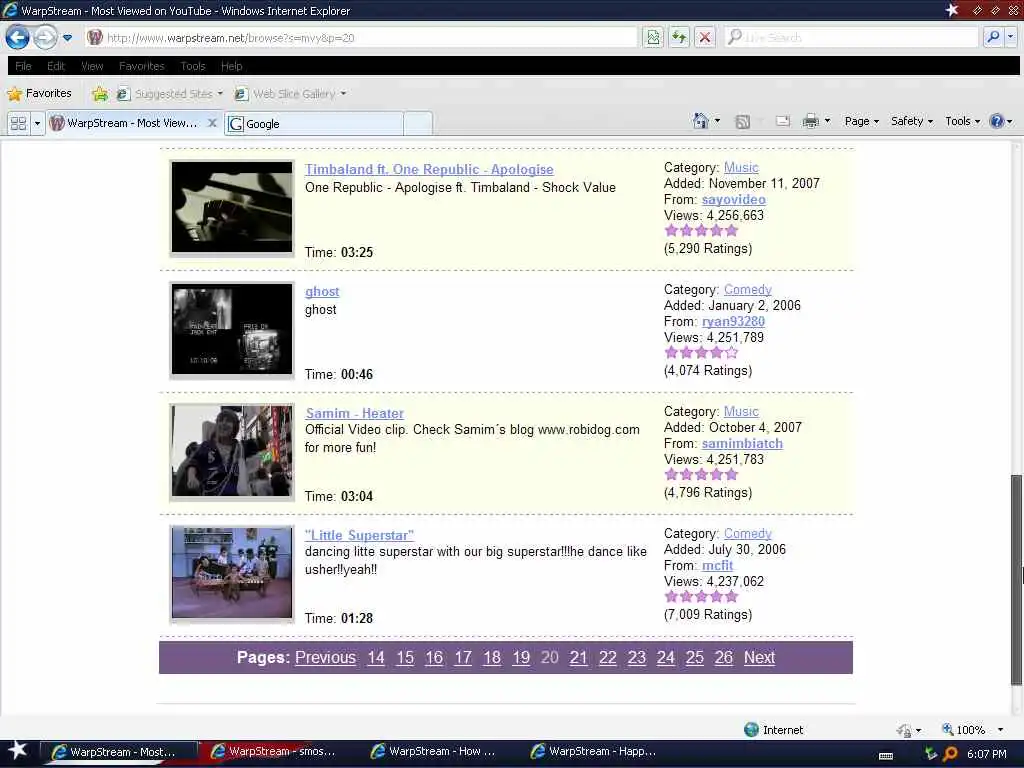The image size is (1024, 768).
Task: Click the Internet zone globe icon
Action: (x=751, y=729)
